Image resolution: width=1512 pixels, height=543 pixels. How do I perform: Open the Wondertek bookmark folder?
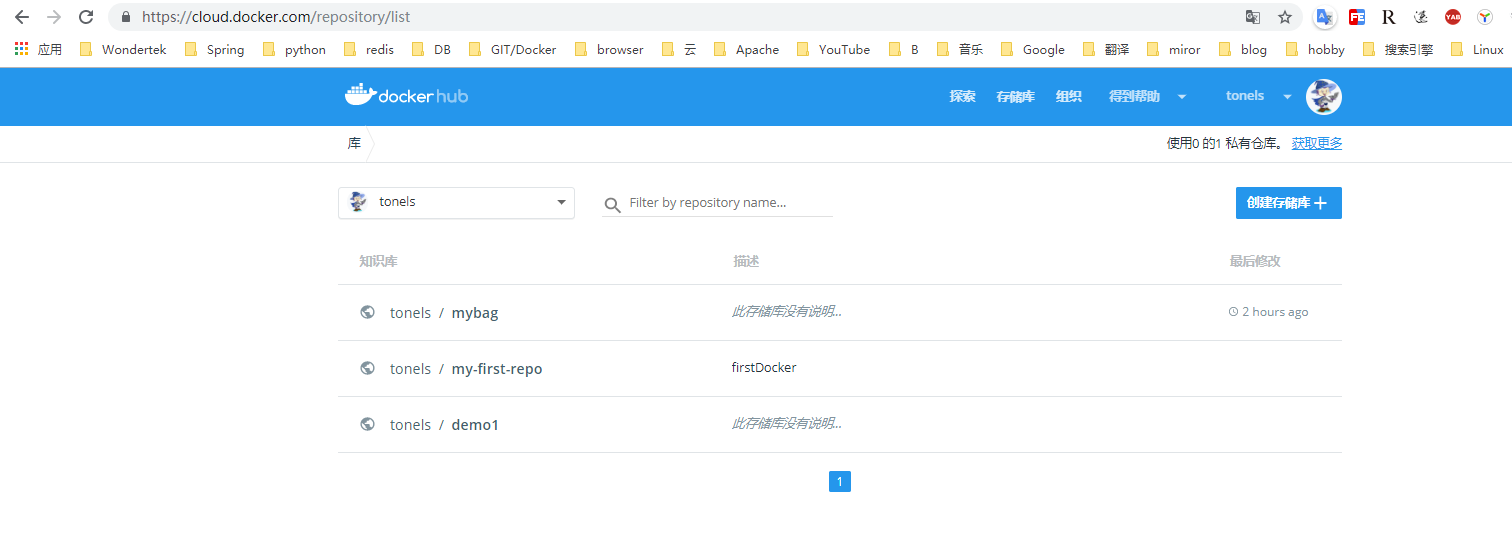pos(124,49)
